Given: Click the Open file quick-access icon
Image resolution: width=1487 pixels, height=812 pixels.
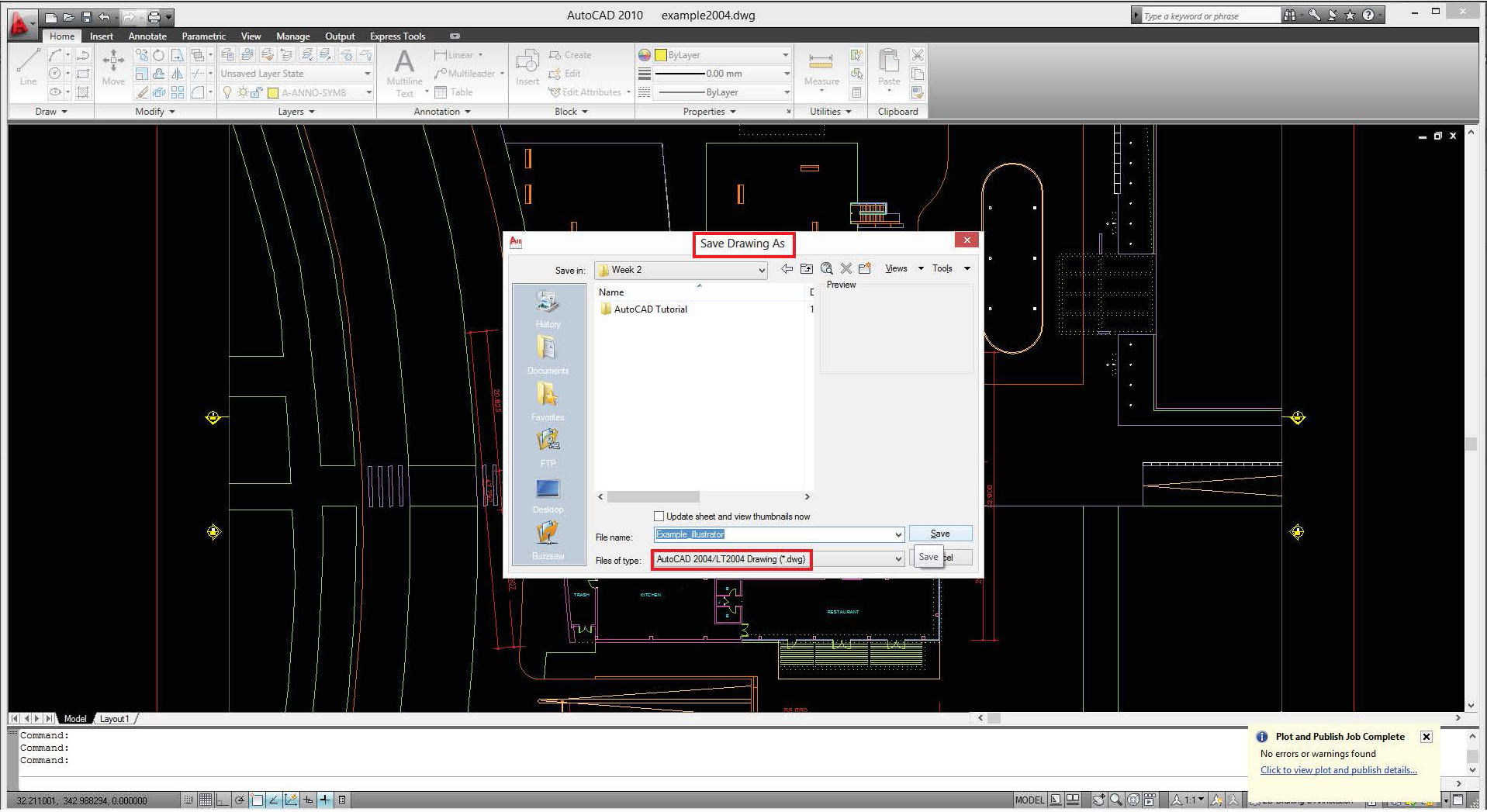Looking at the screenshot, I should (x=69, y=16).
